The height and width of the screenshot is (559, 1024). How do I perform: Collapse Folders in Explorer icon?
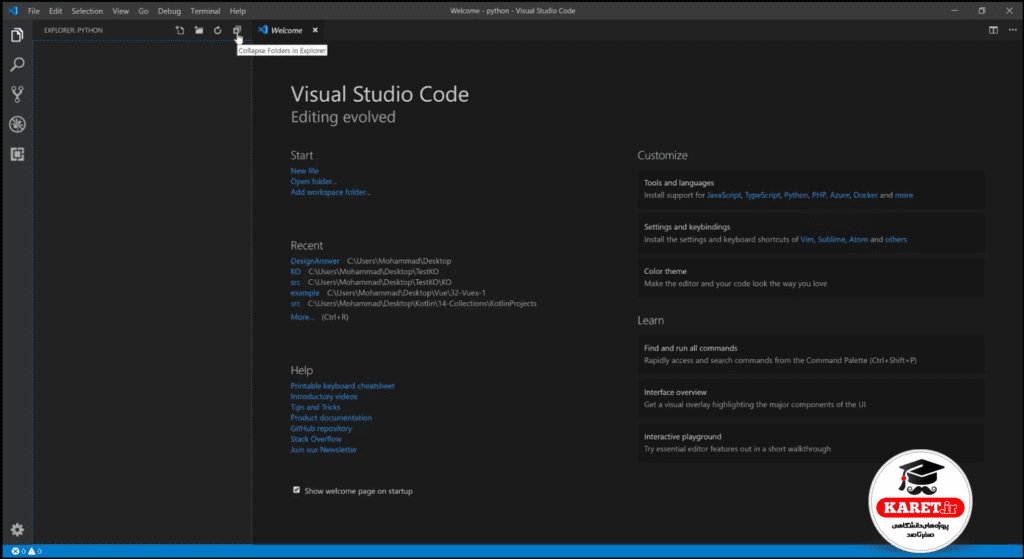(x=237, y=30)
